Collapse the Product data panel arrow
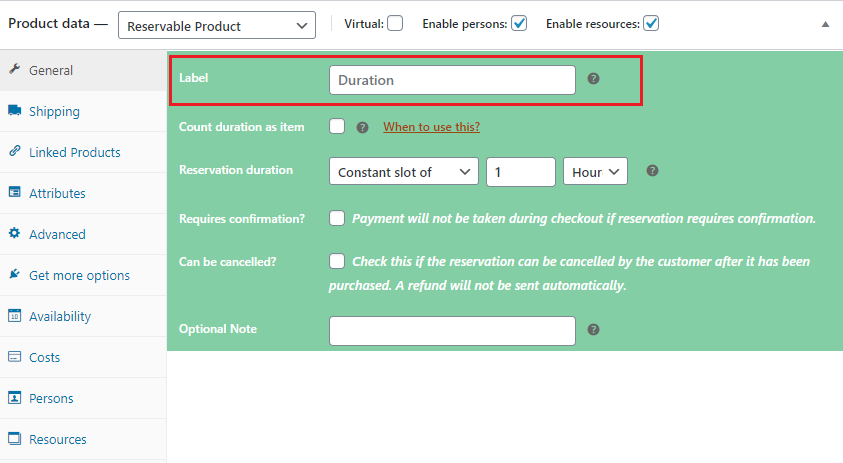Image resolution: width=843 pixels, height=463 pixels. (x=825, y=24)
